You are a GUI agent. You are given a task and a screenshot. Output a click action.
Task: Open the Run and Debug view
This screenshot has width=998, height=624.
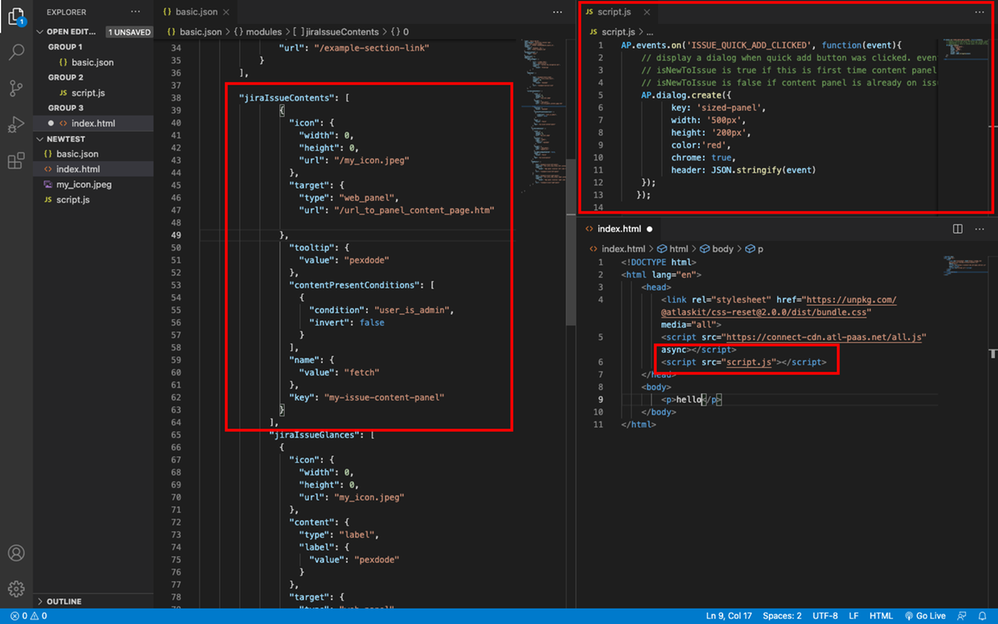pyautogui.click(x=16, y=124)
